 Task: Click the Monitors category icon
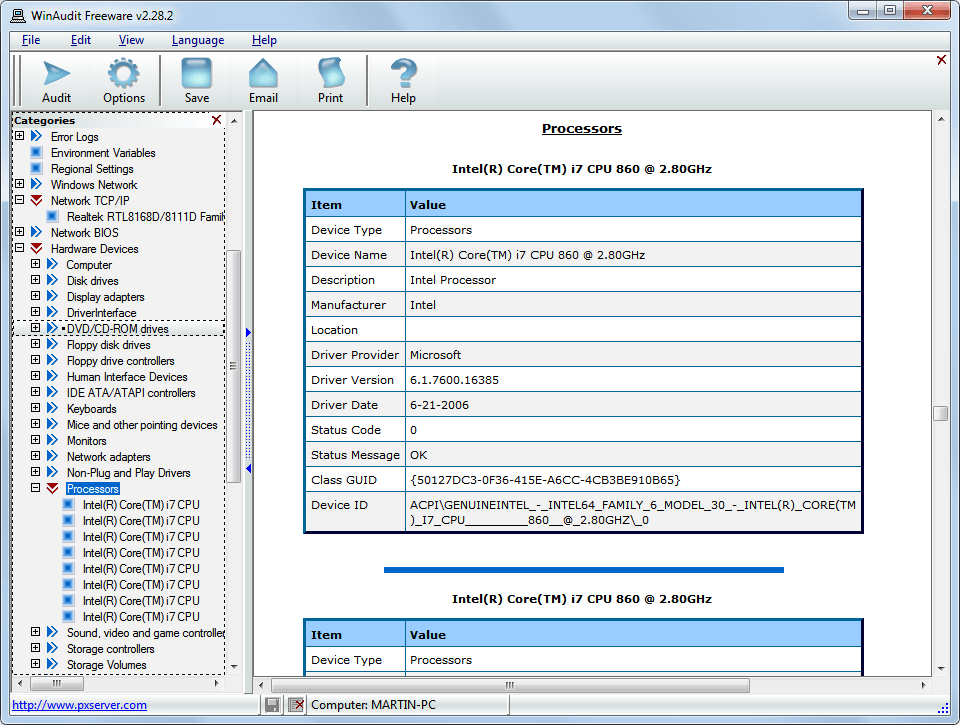[53, 440]
